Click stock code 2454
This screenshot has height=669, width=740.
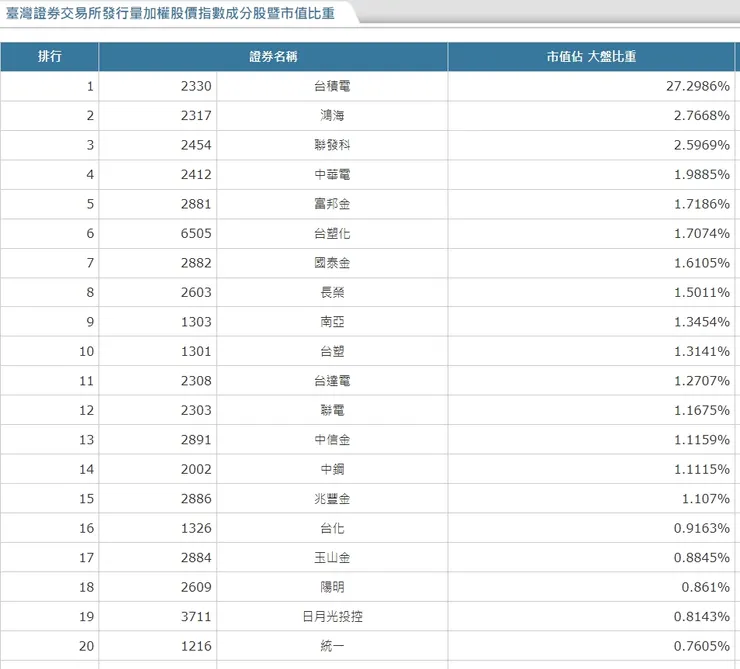[x=196, y=145]
